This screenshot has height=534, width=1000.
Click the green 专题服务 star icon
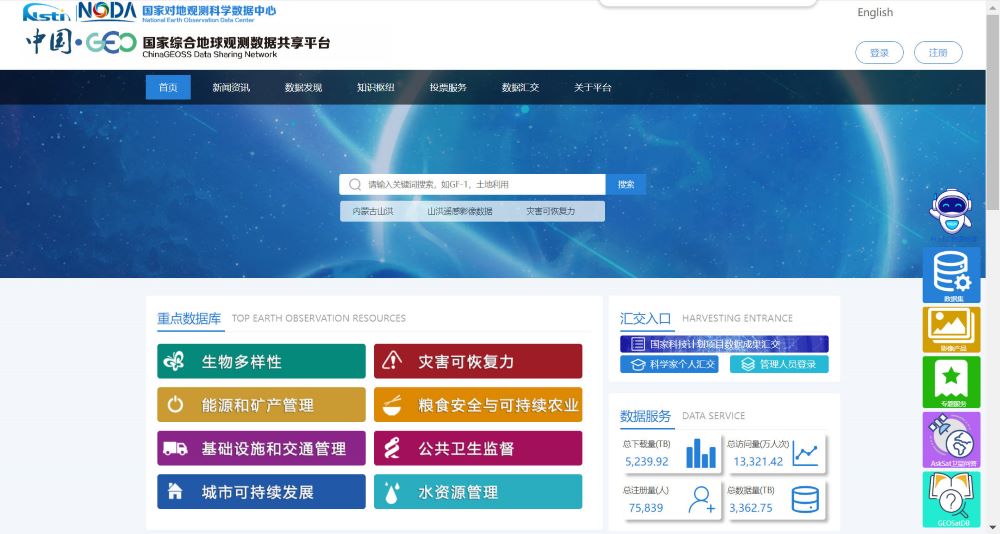pos(951,381)
